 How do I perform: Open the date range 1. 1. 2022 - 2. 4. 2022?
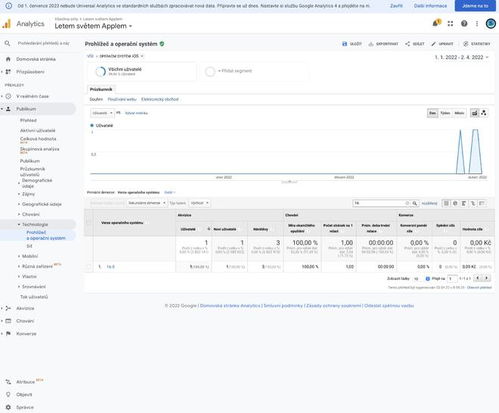click(461, 57)
